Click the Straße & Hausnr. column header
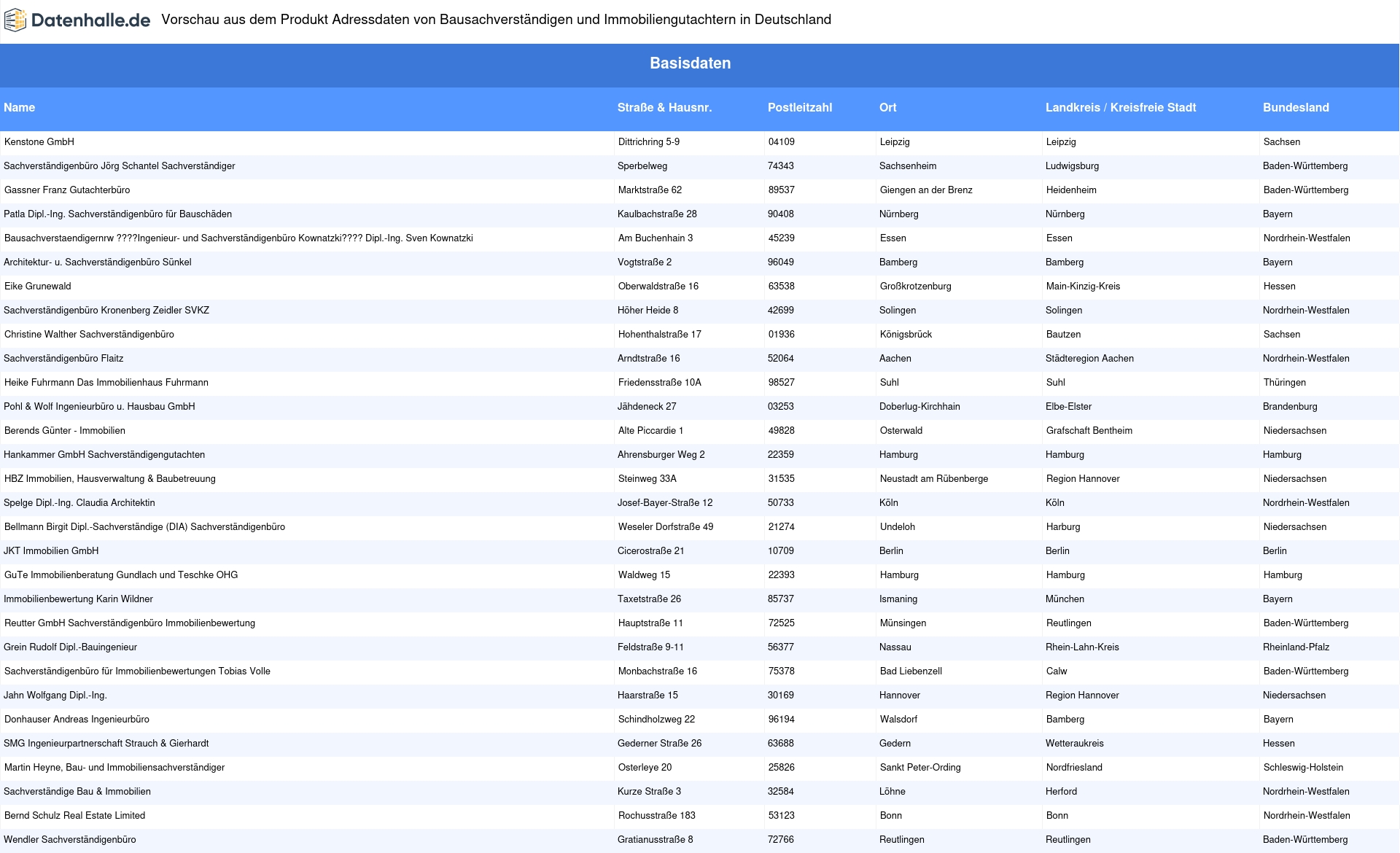The width and height of the screenshot is (1400, 853). (664, 107)
